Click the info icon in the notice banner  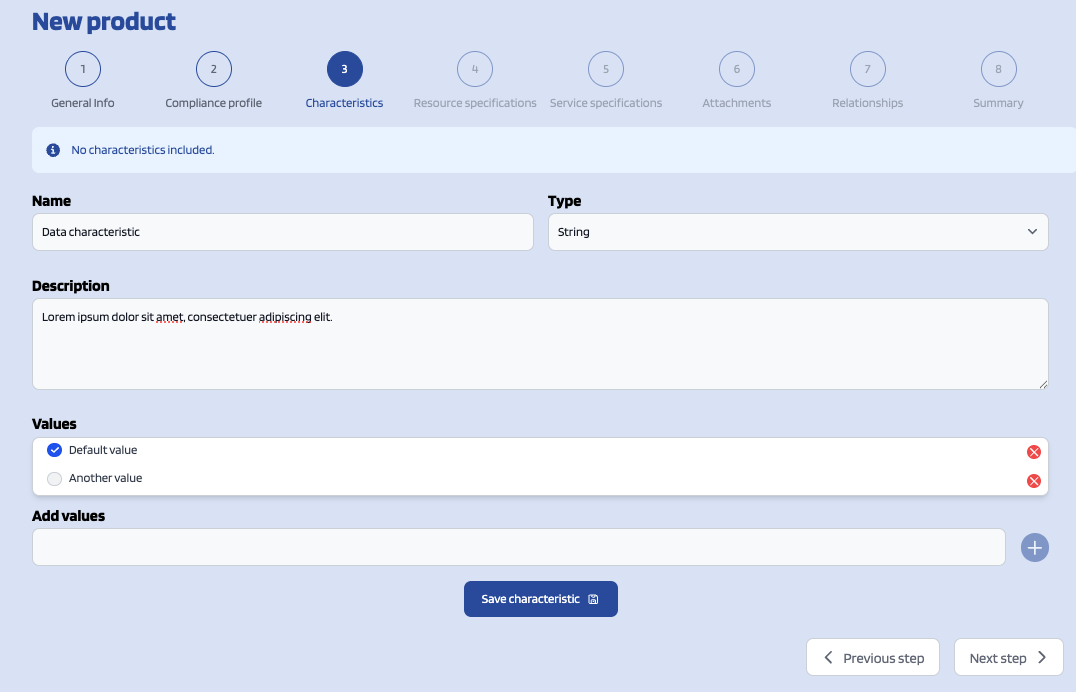[54, 150]
